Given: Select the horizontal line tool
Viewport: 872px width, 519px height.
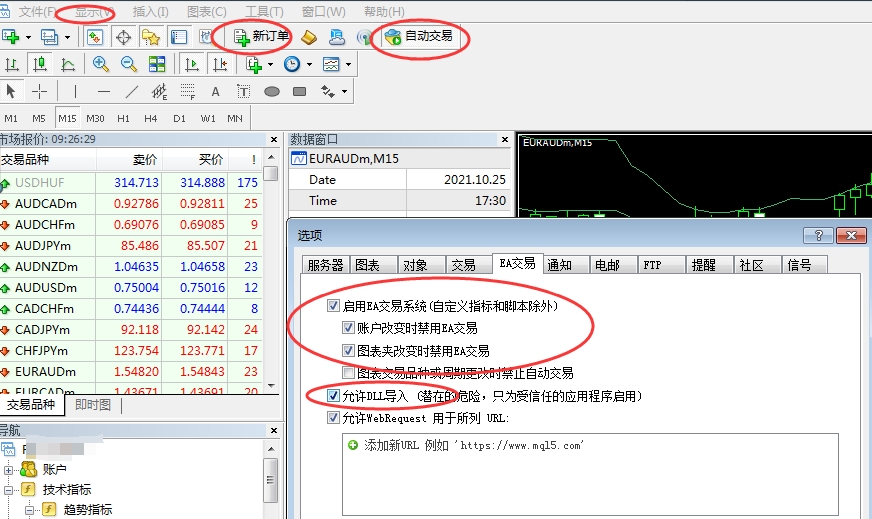Looking at the screenshot, I should click(x=103, y=91).
